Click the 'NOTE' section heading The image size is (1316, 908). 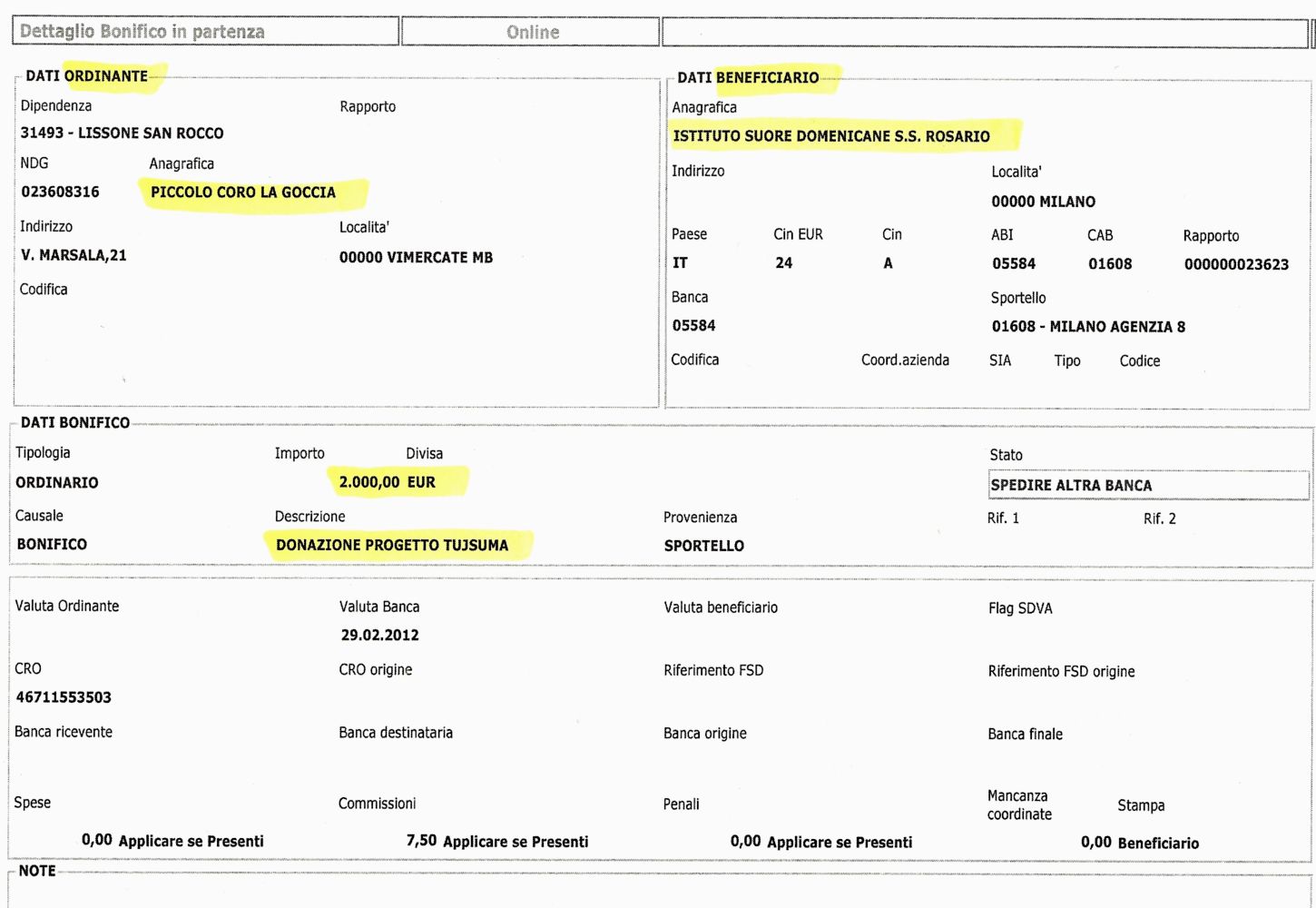coord(37,871)
